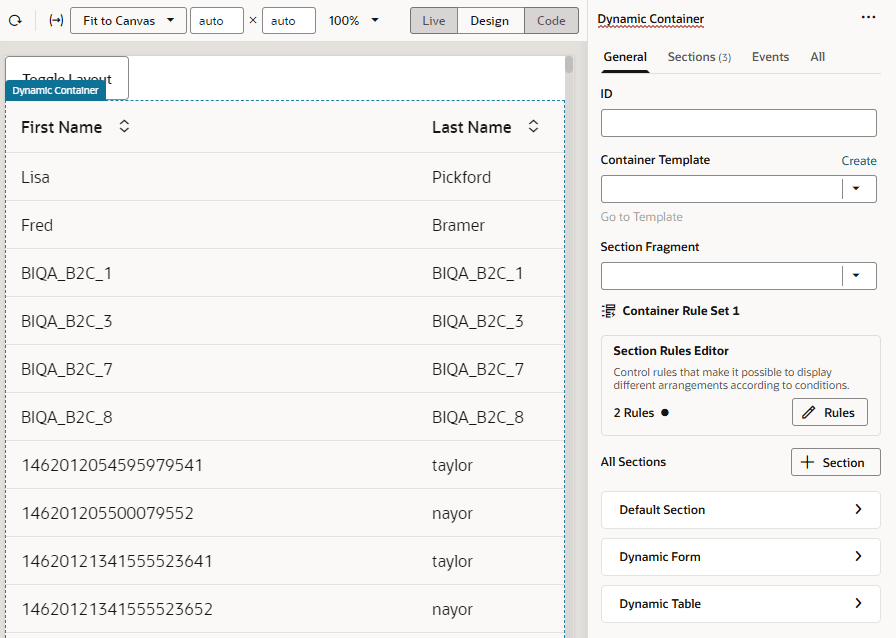Click the Last Name column sort icon

pyautogui.click(x=533, y=126)
